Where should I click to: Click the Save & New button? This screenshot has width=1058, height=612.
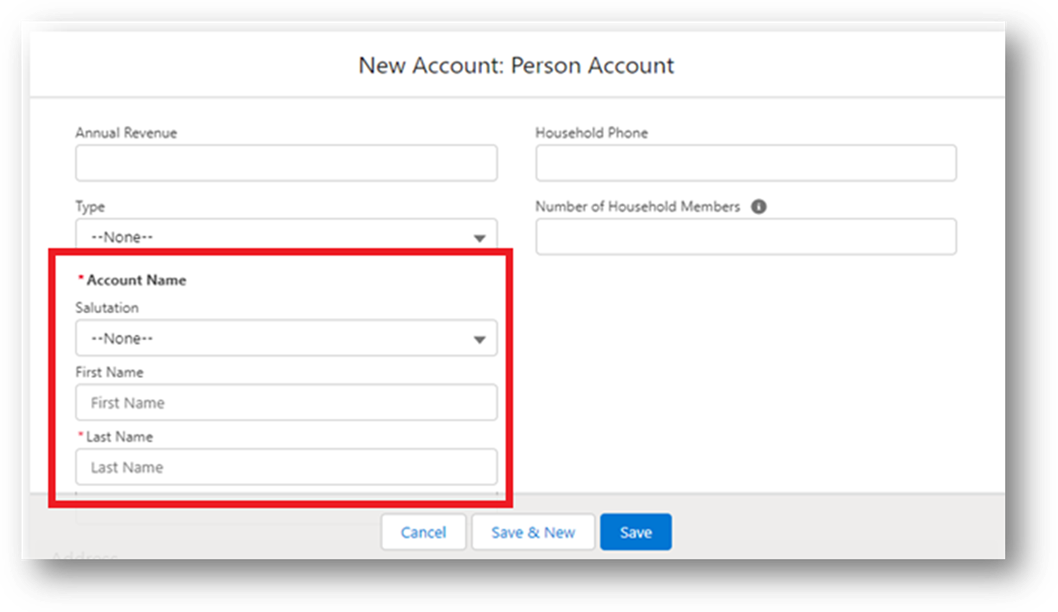pos(533,532)
